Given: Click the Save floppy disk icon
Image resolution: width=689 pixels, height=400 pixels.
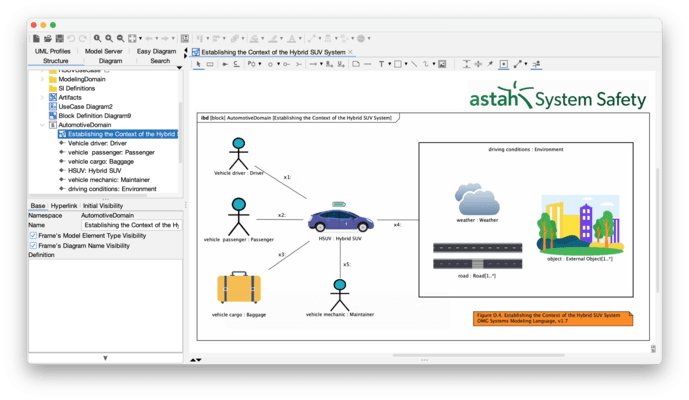Looking at the screenshot, I should [60, 39].
